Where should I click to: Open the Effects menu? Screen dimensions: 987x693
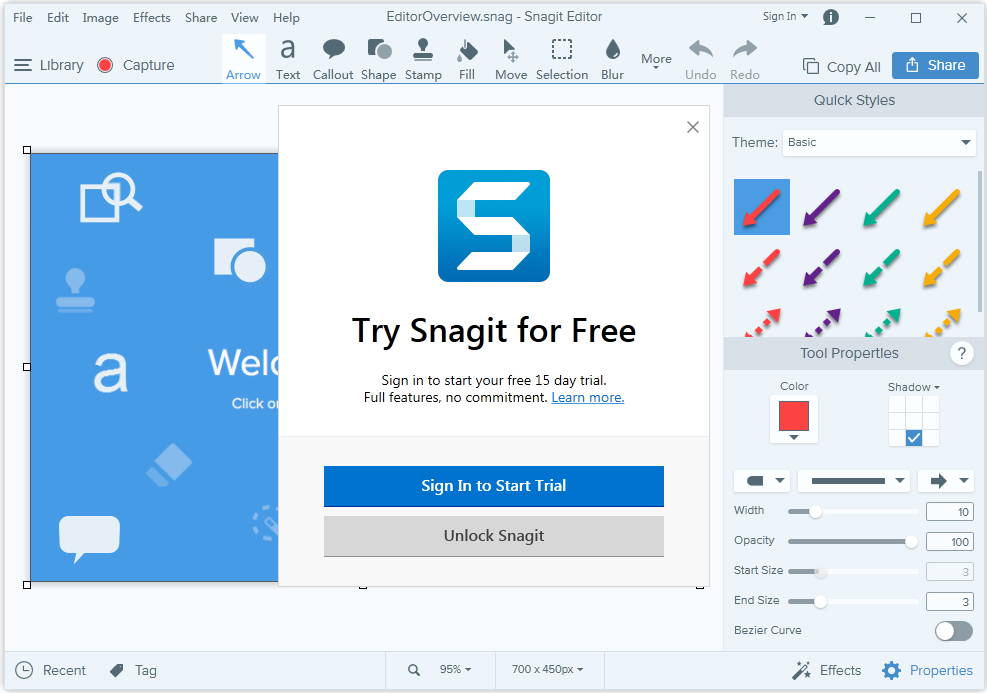point(152,18)
